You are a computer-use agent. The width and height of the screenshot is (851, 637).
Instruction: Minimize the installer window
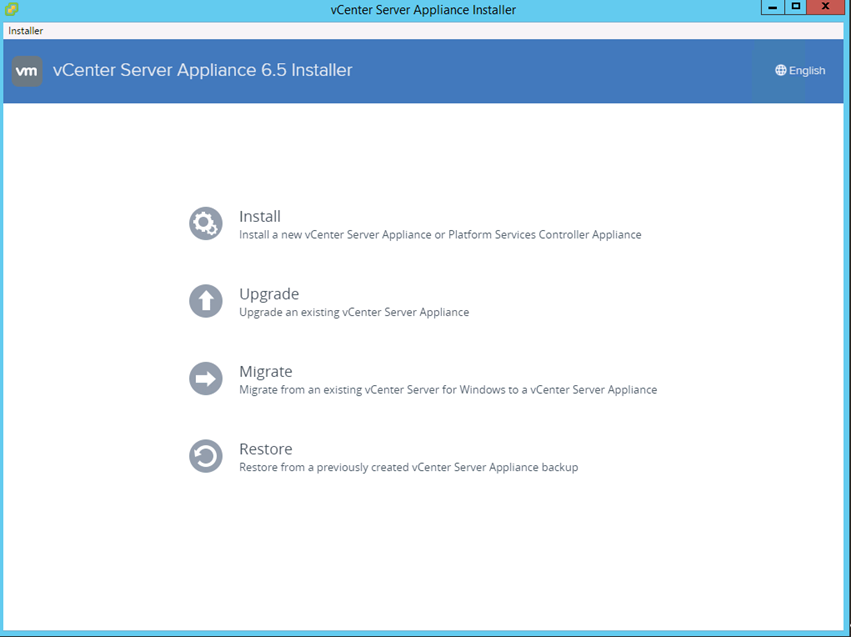(773, 7)
